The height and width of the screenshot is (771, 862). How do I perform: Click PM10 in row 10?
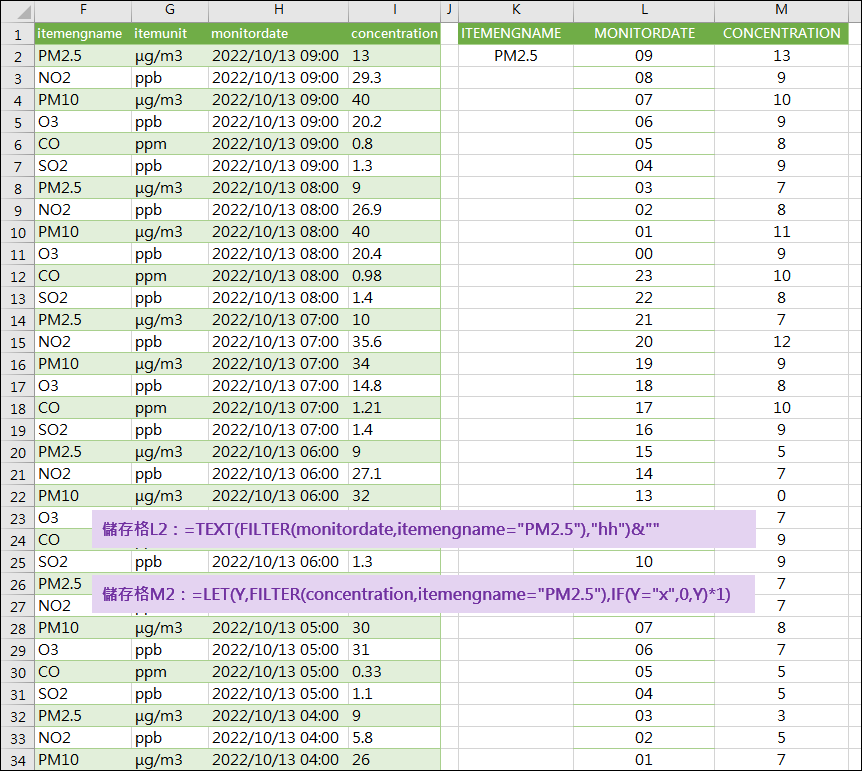[x=83, y=232]
